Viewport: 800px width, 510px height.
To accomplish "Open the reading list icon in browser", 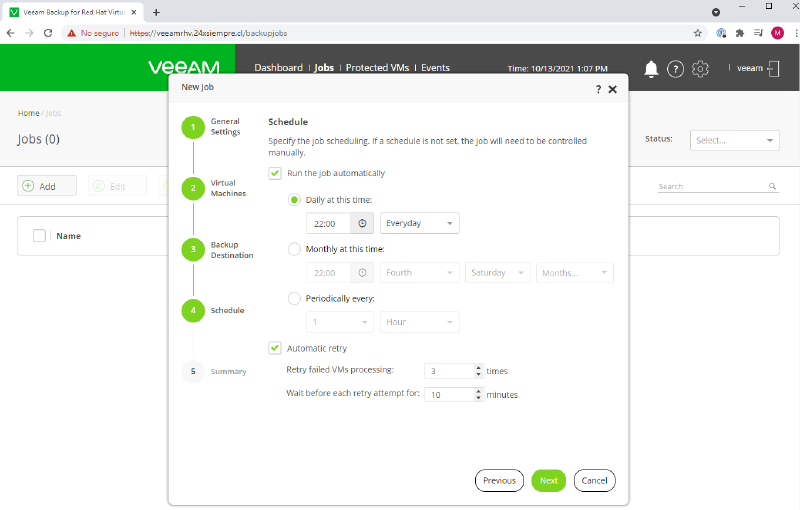I will click(x=759, y=33).
